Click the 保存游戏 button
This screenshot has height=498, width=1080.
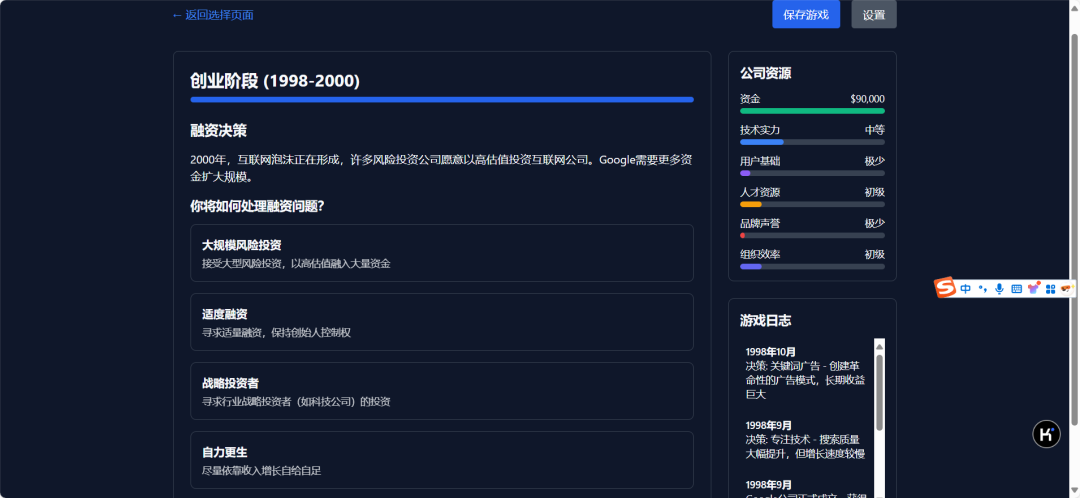pyautogui.click(x=806, y=14)
